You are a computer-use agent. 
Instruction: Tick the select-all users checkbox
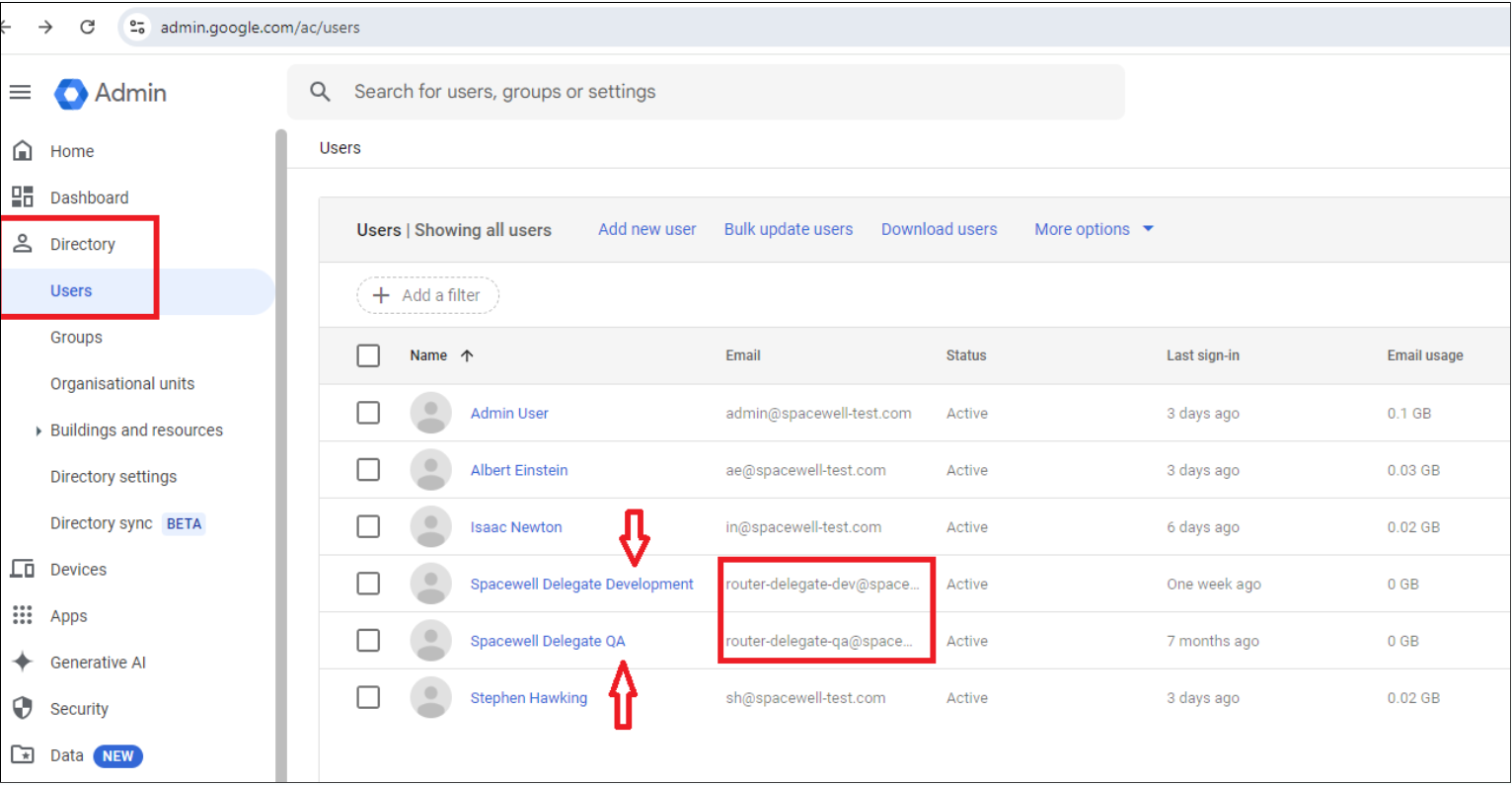tap(368, 355)
